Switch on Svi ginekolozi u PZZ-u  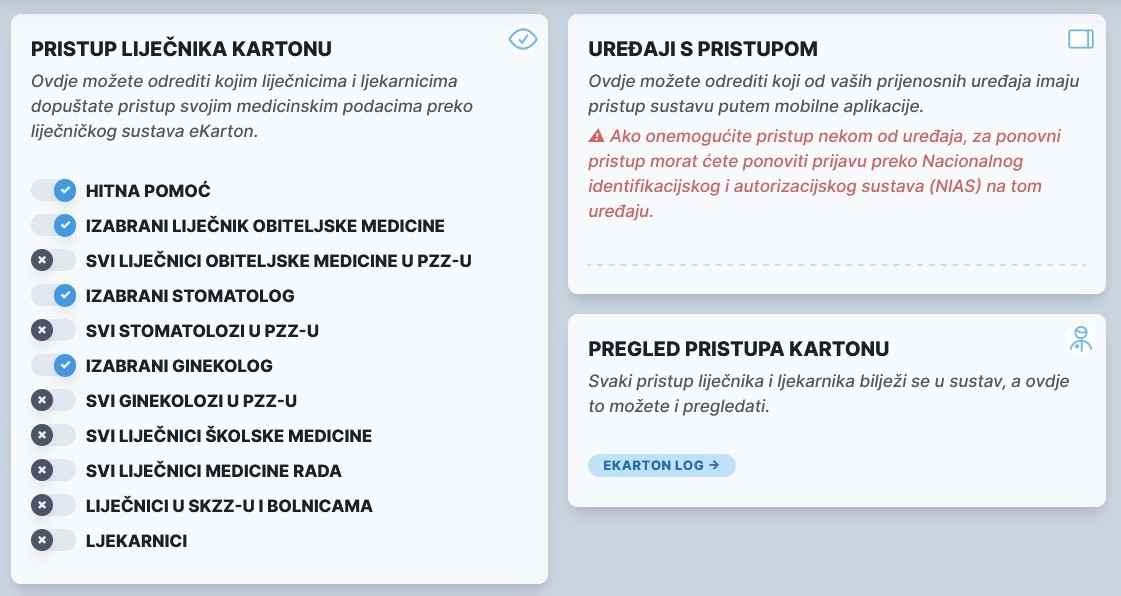[x=54, y=400]
